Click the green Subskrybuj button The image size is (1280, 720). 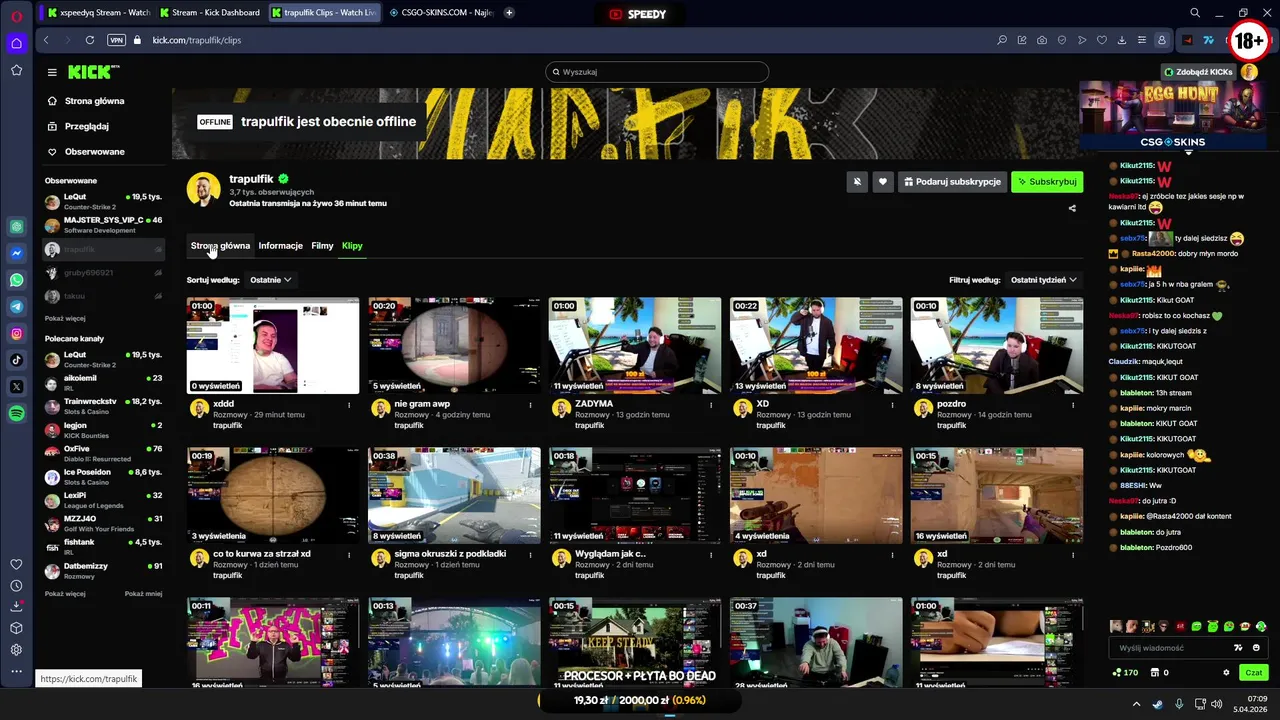(x=1046, y=182)
